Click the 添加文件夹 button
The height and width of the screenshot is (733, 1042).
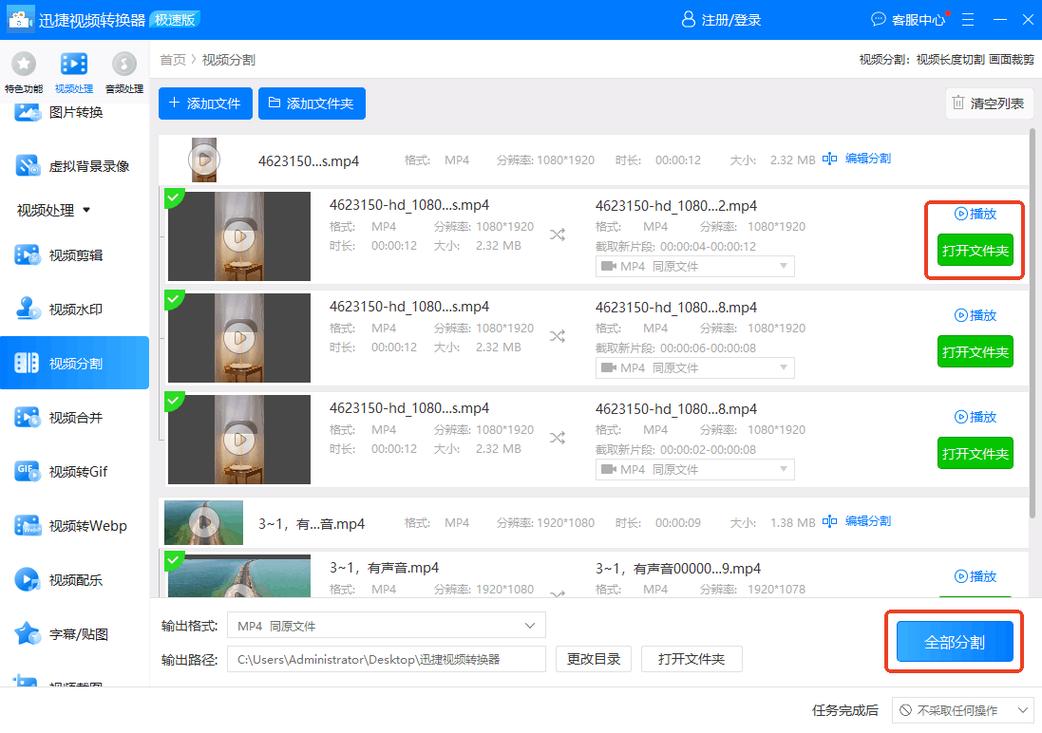click(x=312, y=103)
